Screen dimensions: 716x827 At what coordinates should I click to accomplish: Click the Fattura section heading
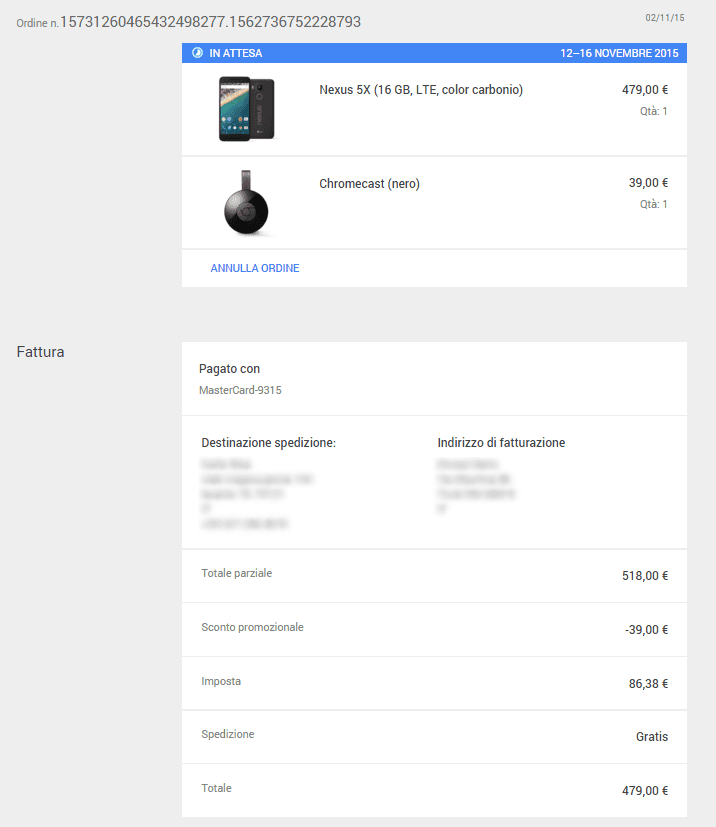[x=40, y=352]
